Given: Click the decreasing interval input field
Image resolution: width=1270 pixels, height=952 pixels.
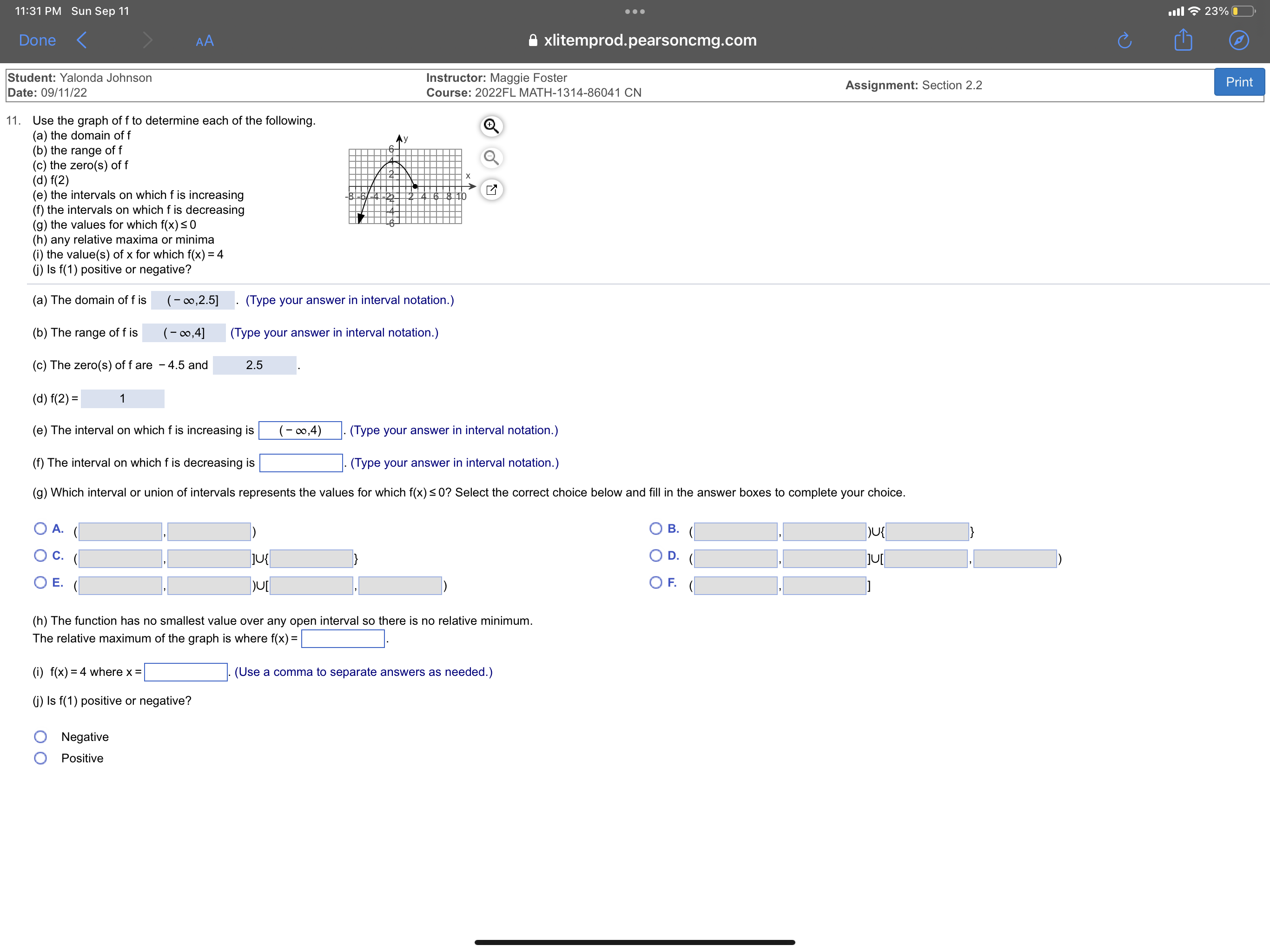Looking at the screenshot, I should (x=301, y=463).
